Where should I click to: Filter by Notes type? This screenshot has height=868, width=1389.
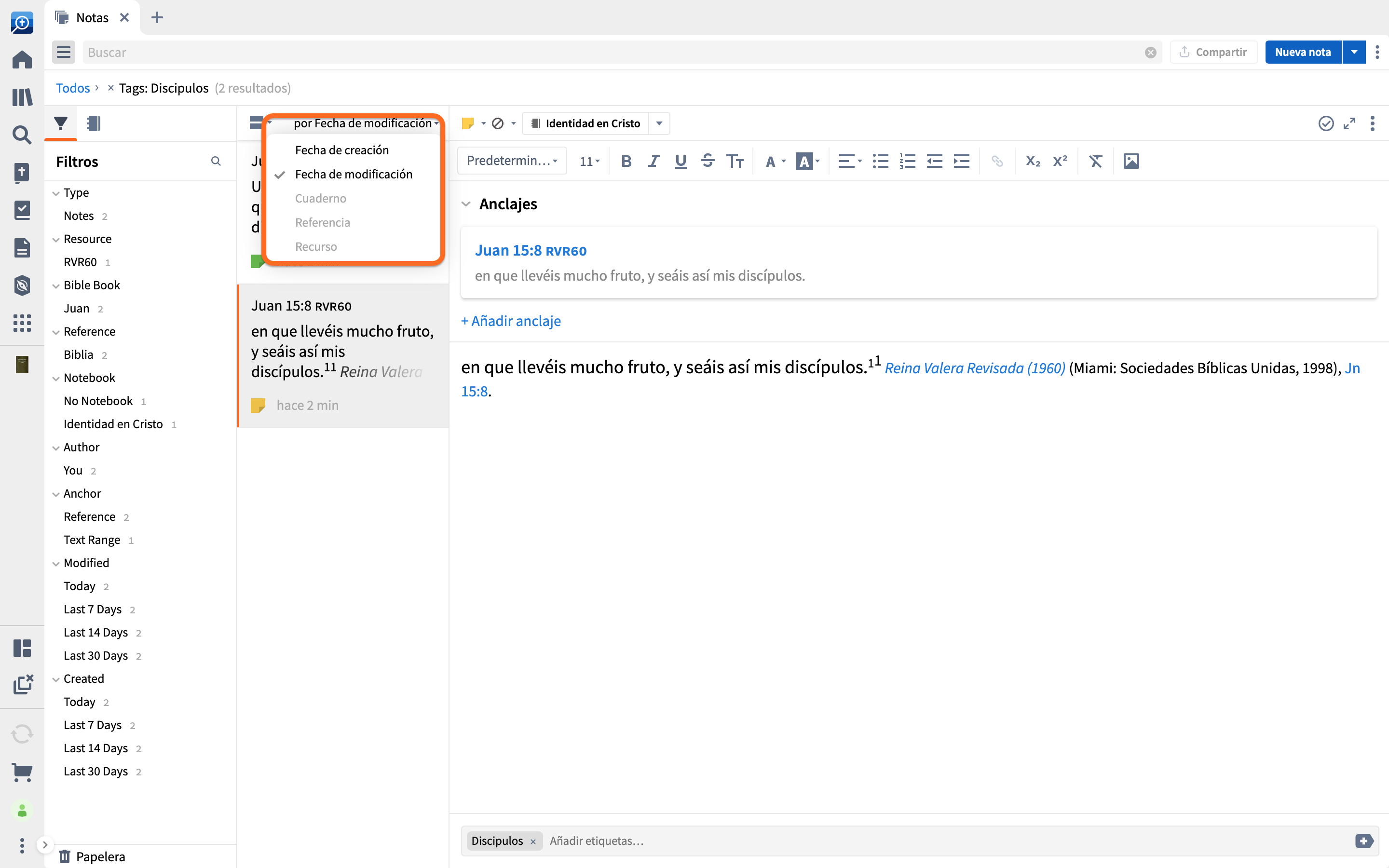click(79, 216)
